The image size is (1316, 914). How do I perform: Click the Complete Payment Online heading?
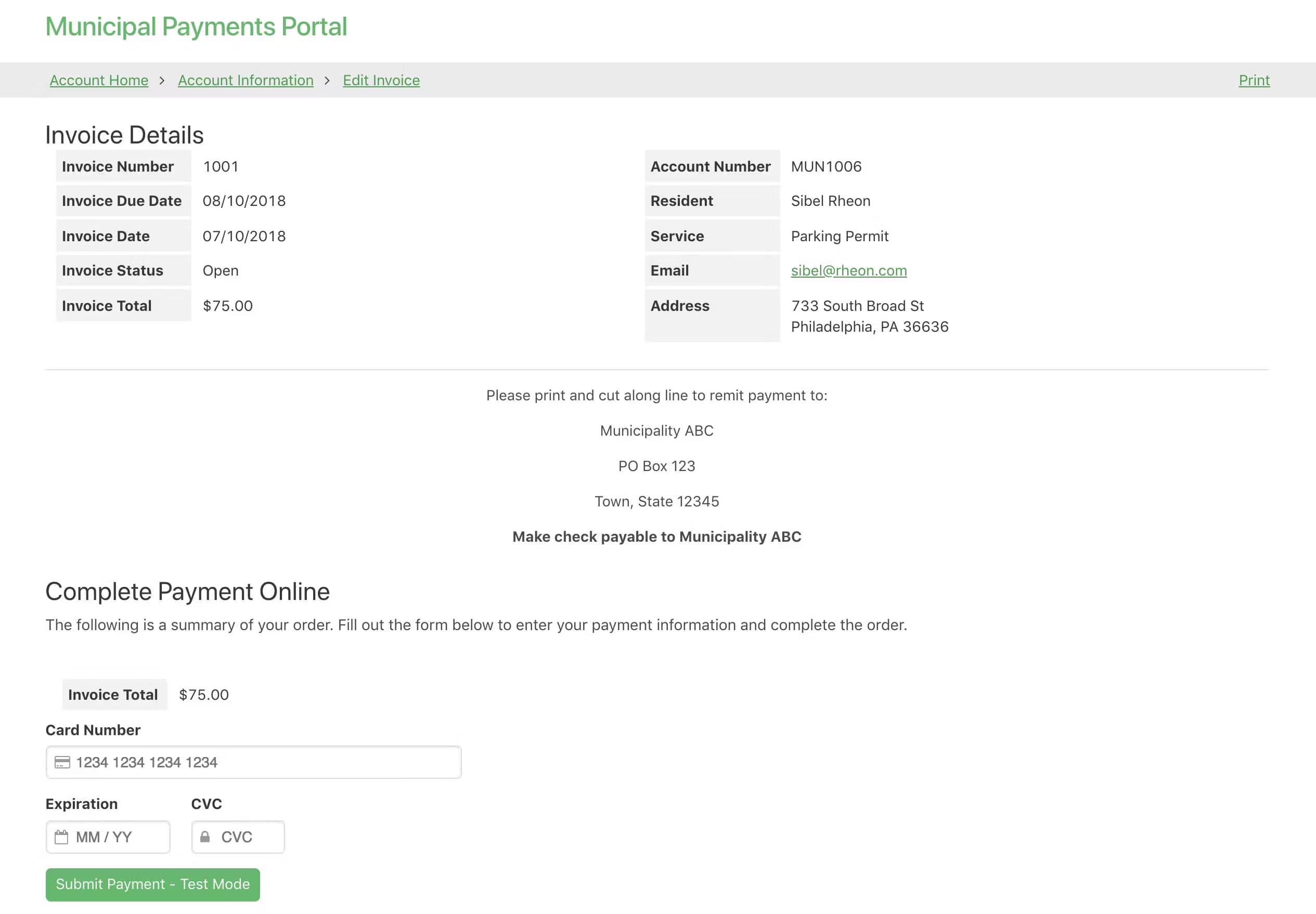click(187, 592)
